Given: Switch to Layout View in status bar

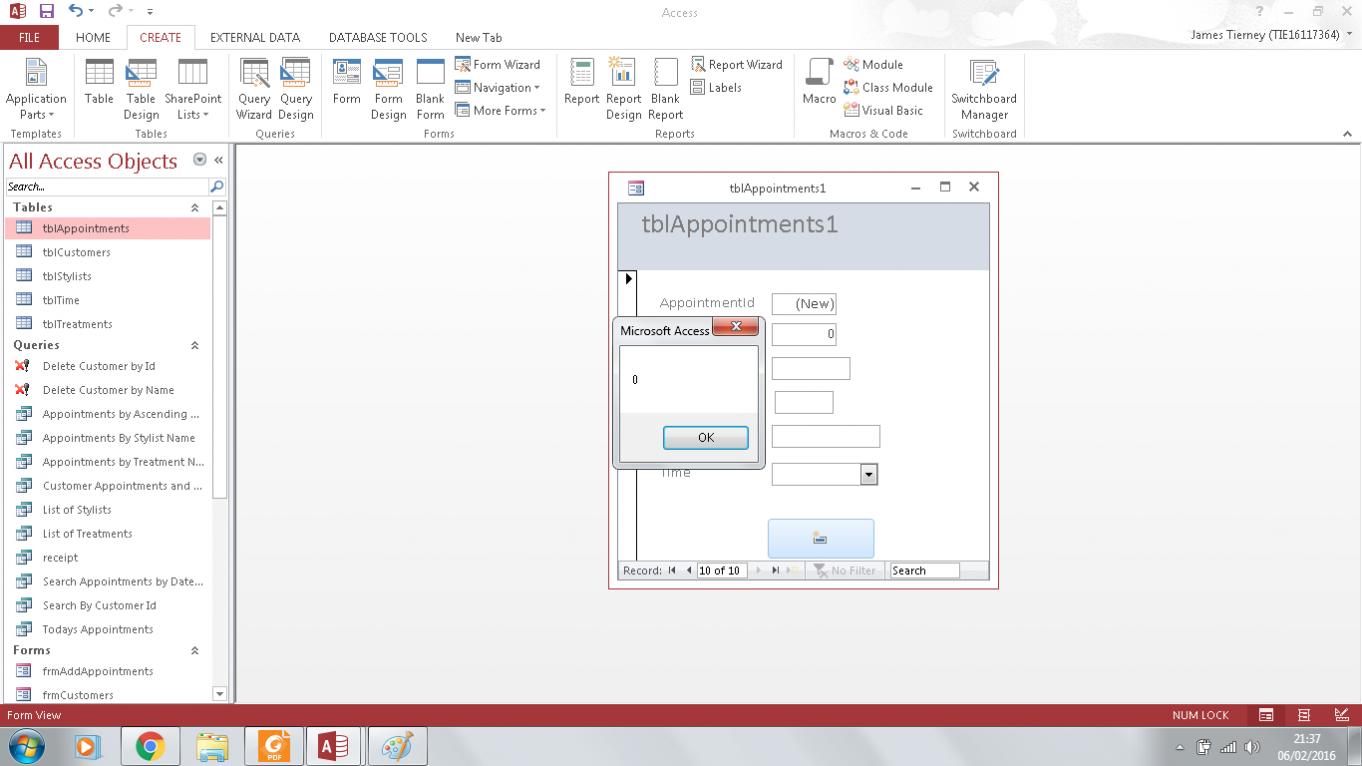Looking at the screenshot, I should click(1304, 715).
